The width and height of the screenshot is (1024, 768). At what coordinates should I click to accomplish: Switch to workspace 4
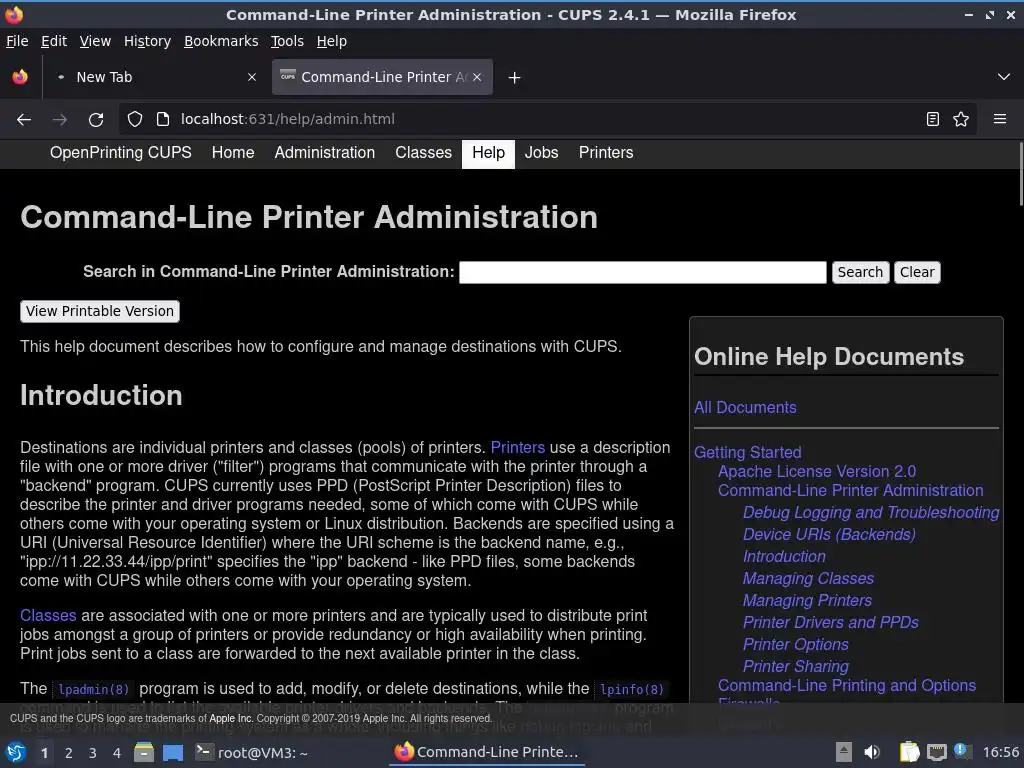coord(117,753)
